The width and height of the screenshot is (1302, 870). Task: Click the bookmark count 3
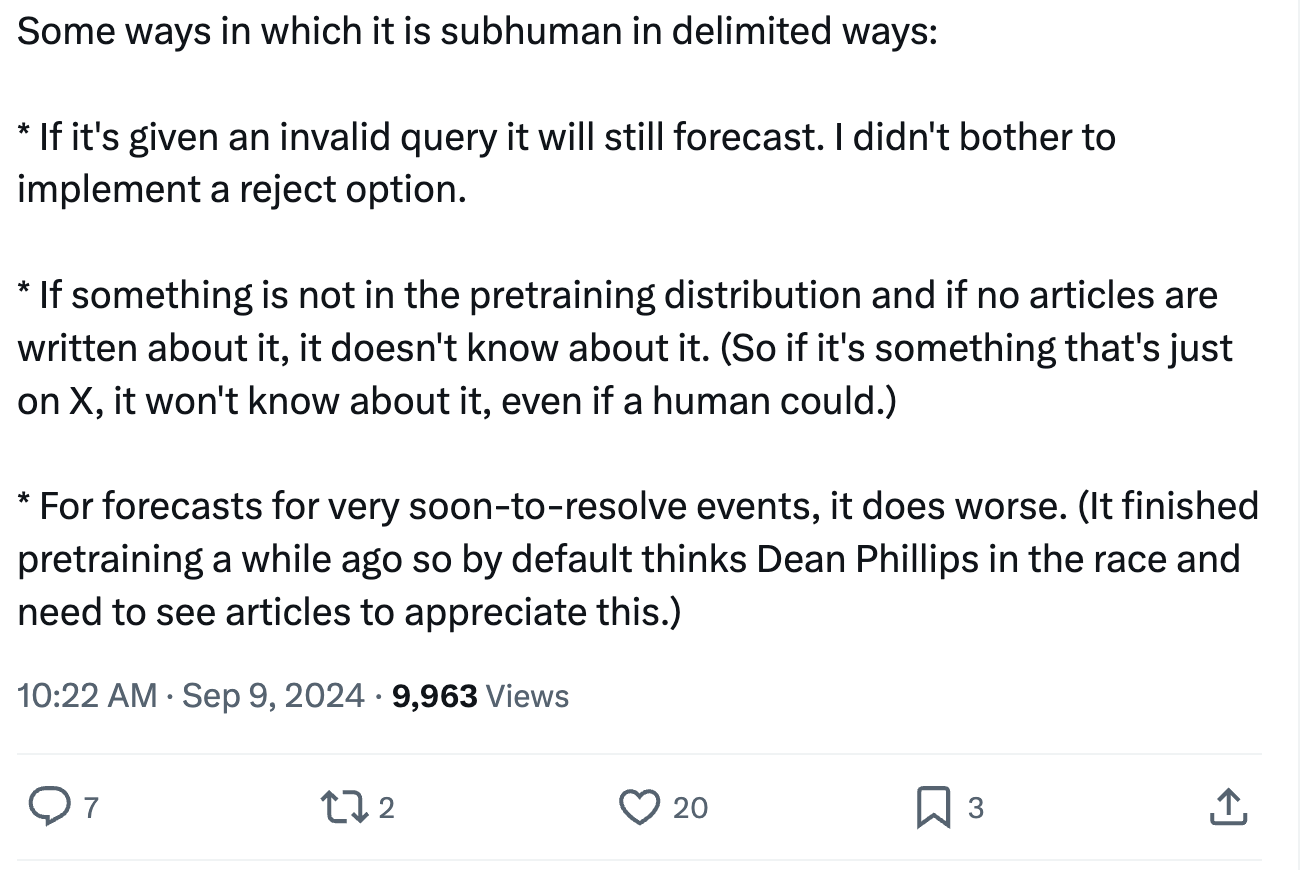975,808
